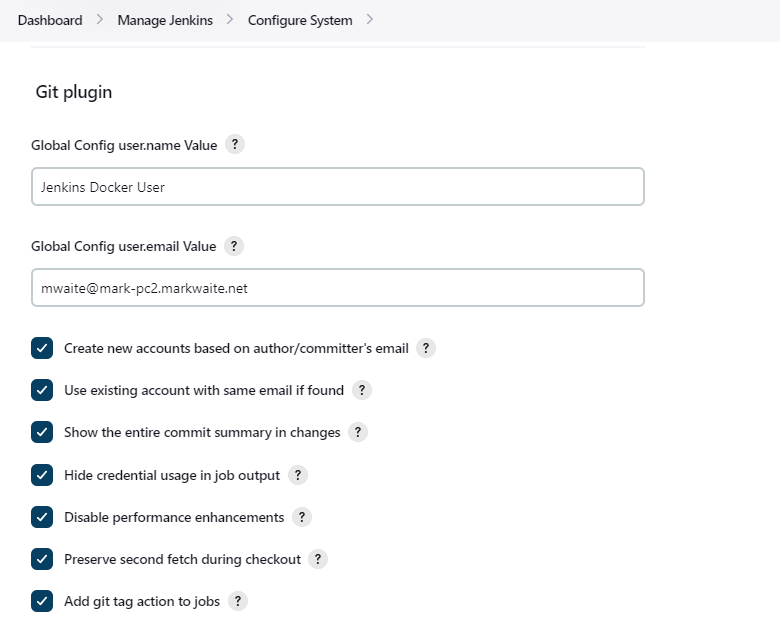Image resolution: width=780 pixels, height=624 pixels.
Task: Click the user.email input field
Action: (338, 288)
